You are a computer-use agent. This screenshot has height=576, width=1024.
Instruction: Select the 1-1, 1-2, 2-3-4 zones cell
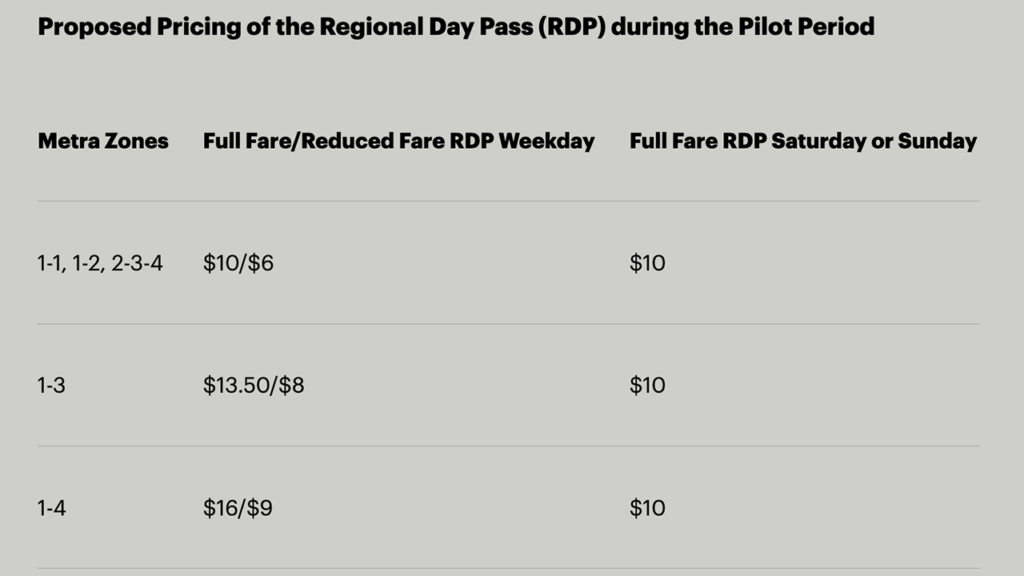pyautogui.click(x=100, y=264)
